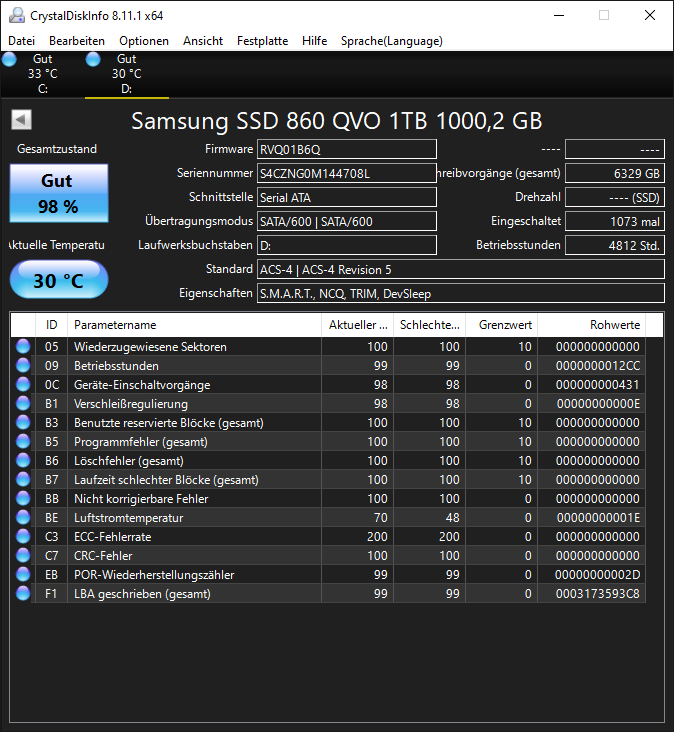Viewport: 674px width, 732px height.
Task: Click the drive title Samsung SSD 860 QVO 1TB
Action: click(337, 121)
